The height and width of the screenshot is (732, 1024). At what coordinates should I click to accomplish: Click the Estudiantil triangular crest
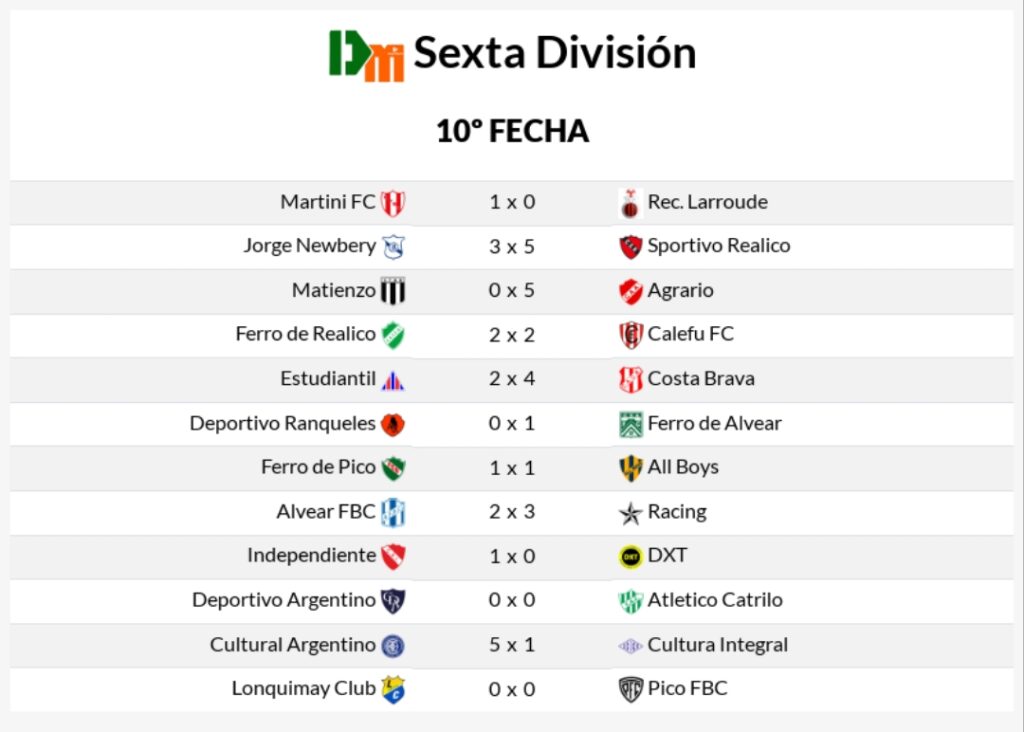393,379
